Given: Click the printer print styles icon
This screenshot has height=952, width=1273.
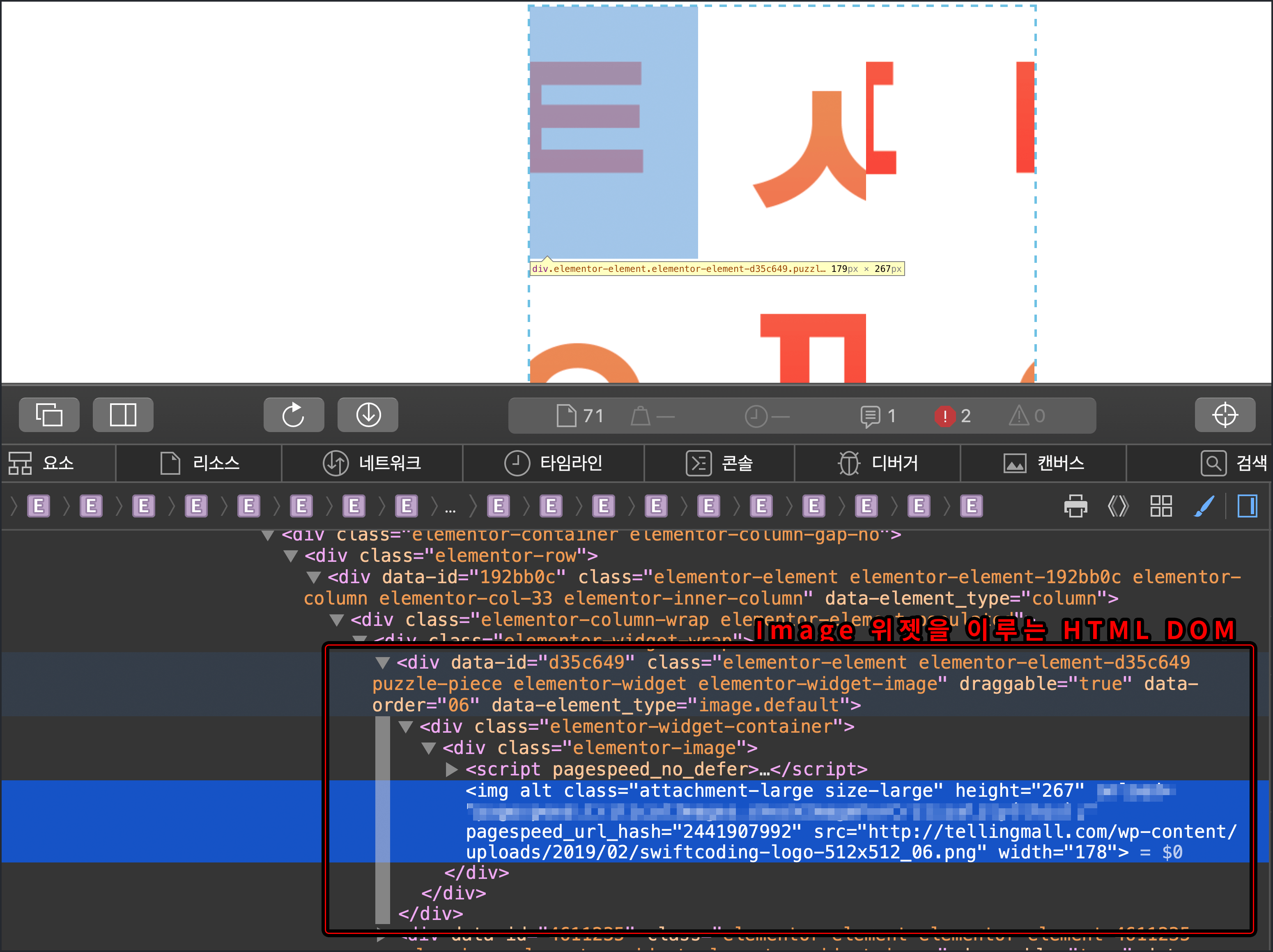Looking at the screenshot, I should 1075,506.
